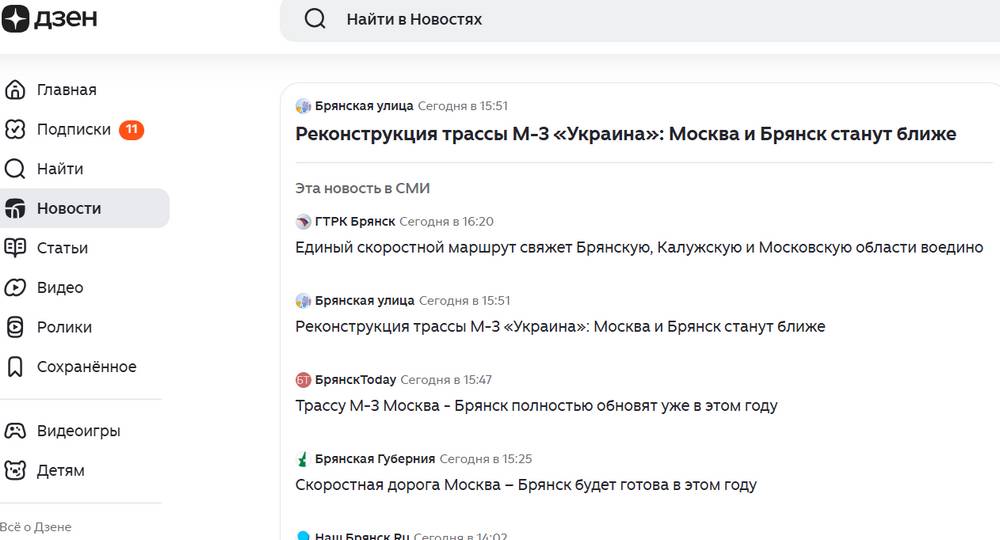This screenshot has height=540, width=1000.
Task: Click the ГТРК Брянск source name
Action: point(355,222)
